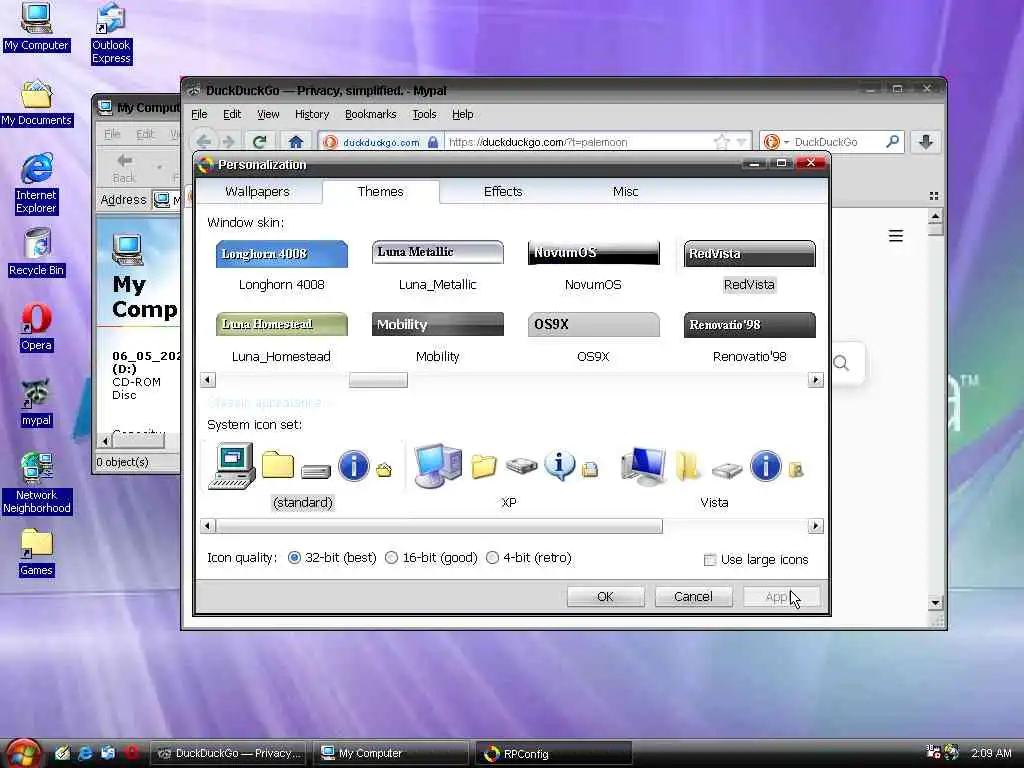Select the NovumOS window skin
This screenshot has width=1024, height=768.
593,266
